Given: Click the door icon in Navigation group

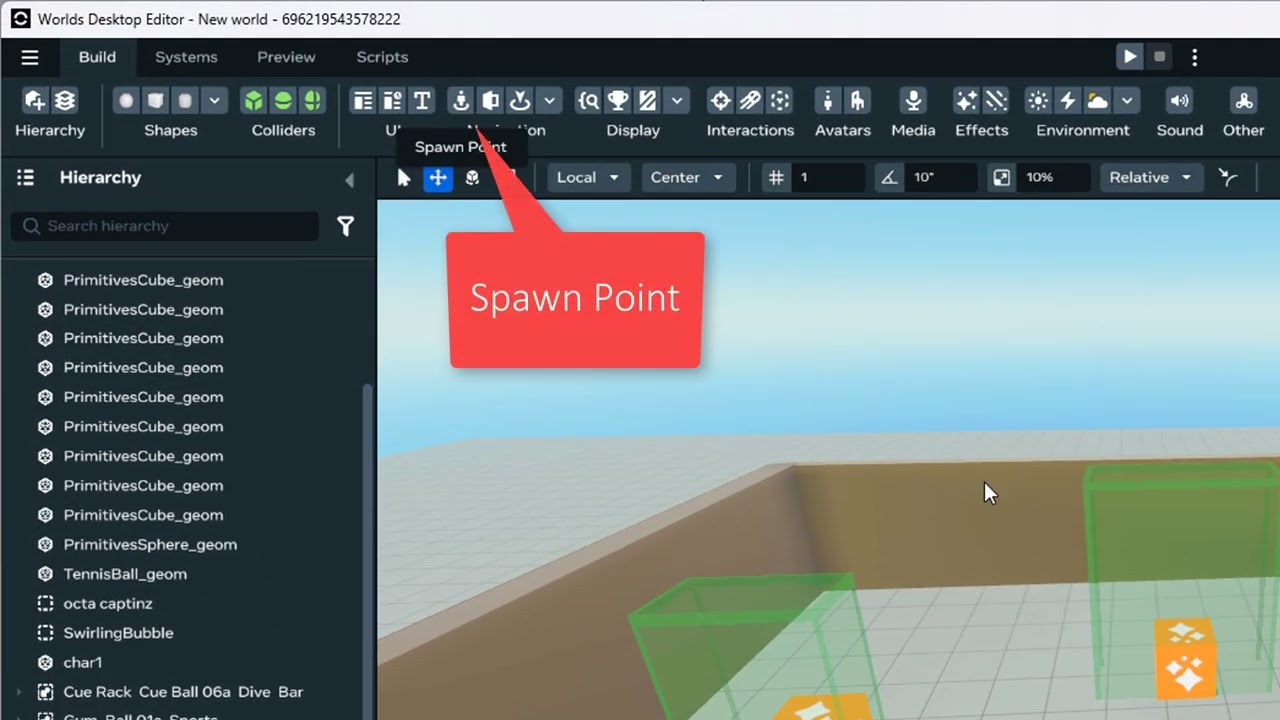Looking at the screenshot, I should tap(490, 101).
